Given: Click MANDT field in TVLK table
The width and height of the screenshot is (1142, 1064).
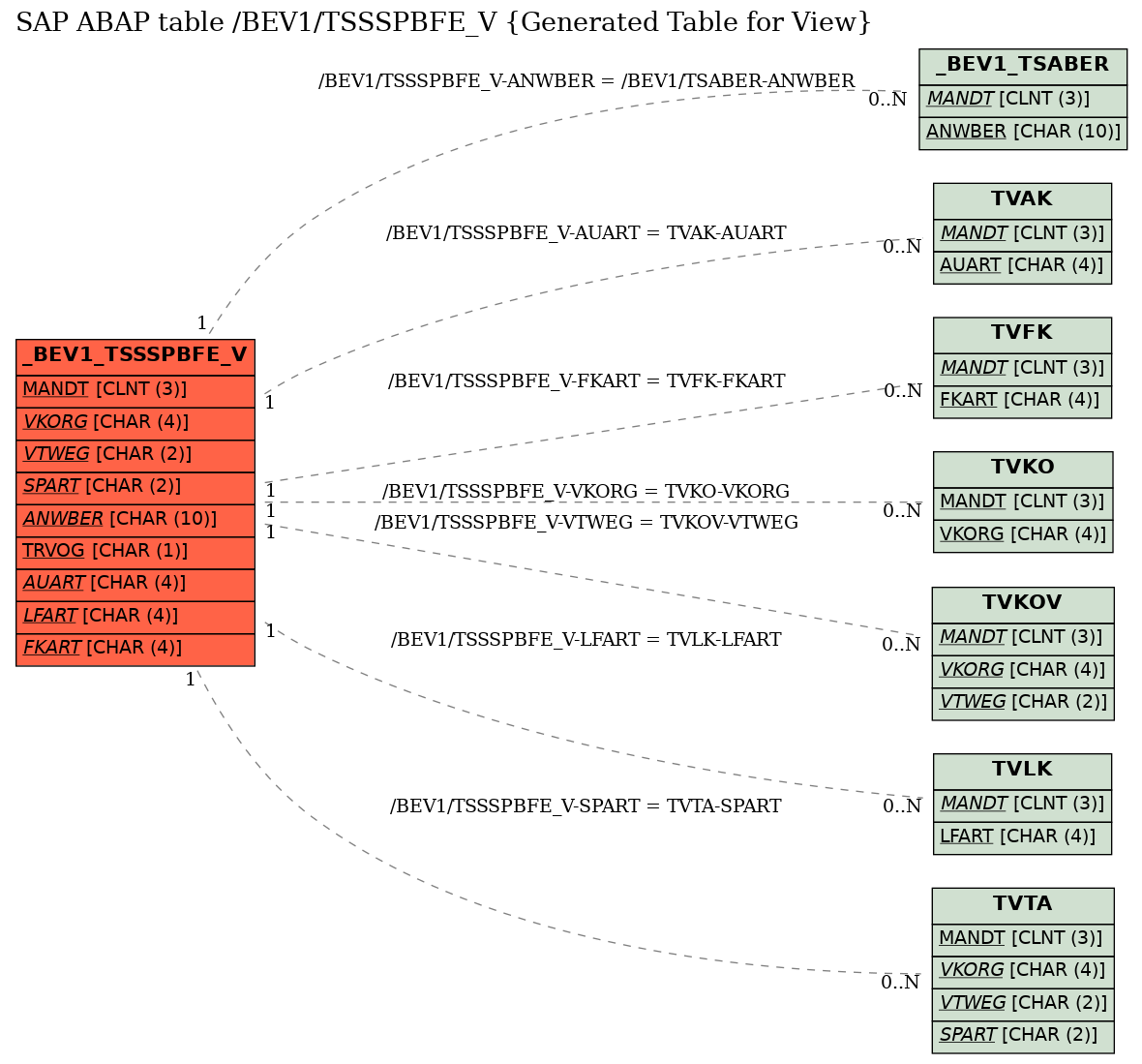Looking at the screenshot, I should 1022,805.
